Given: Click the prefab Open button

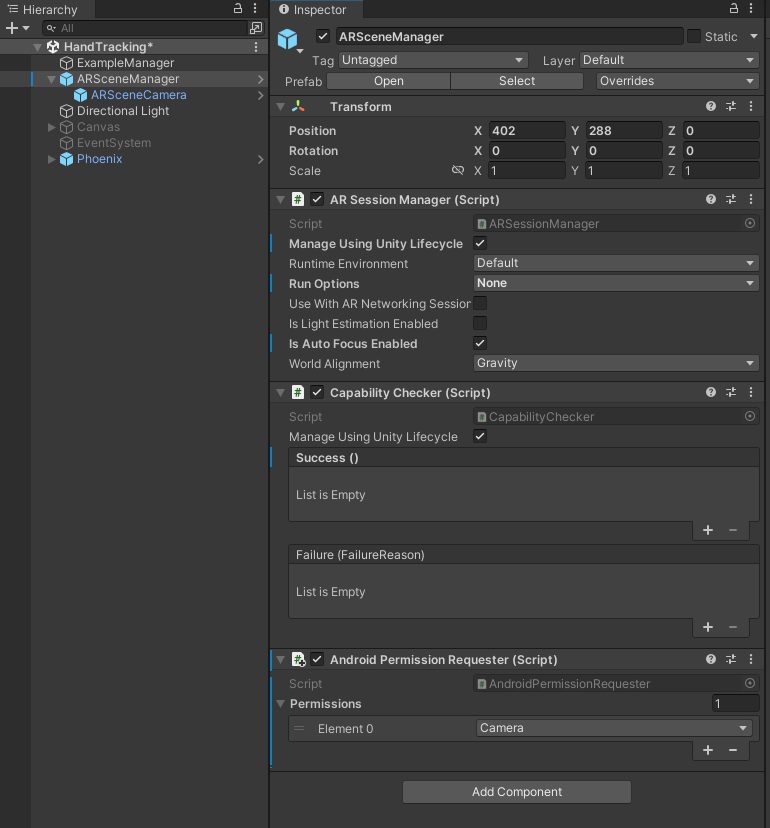Looking at the screenshot, I should [389, 81].
